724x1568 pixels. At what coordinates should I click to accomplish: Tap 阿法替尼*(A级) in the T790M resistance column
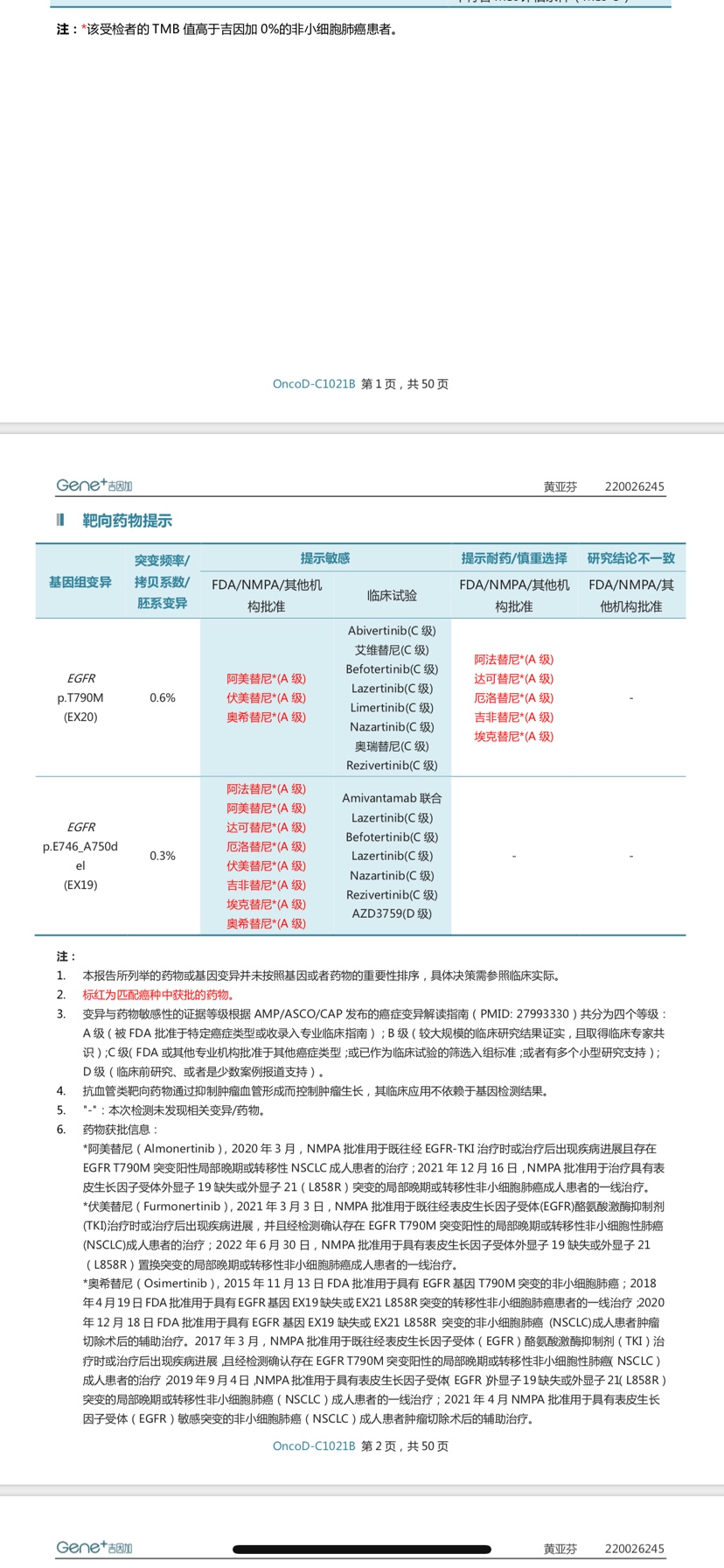click(x=514, y=659)
